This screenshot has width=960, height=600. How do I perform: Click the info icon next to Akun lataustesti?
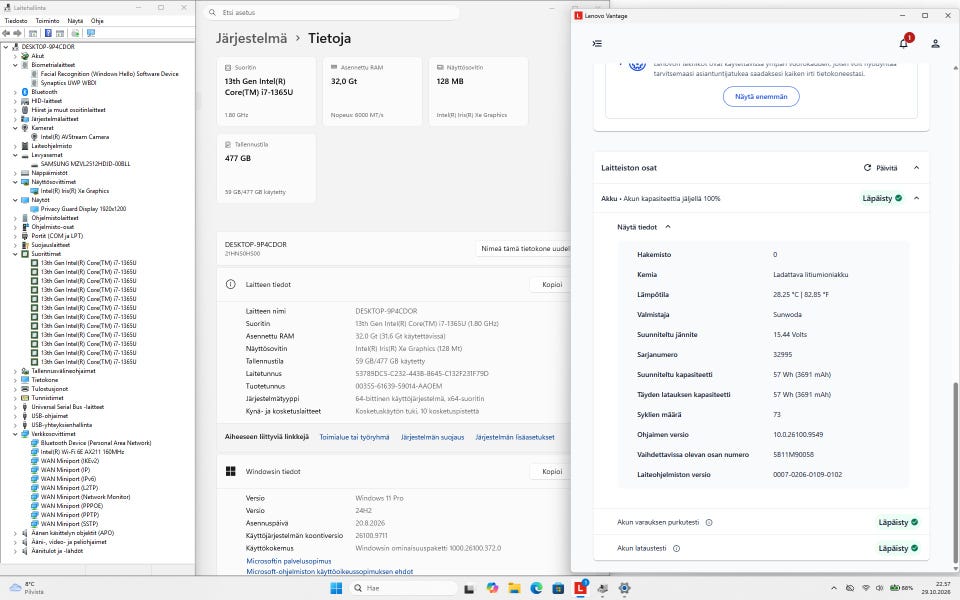coord(677,549)
